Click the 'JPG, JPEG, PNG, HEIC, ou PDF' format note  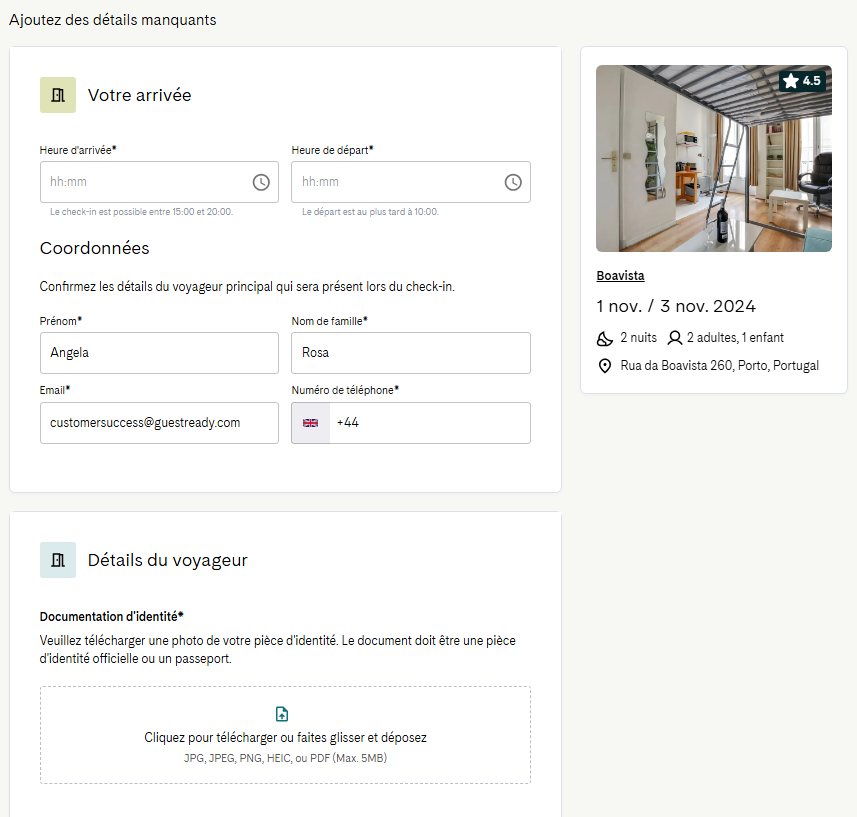tap(285, 758)
